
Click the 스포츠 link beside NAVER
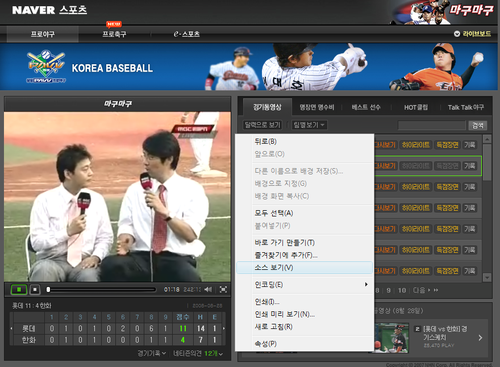(x=73, y=10)
